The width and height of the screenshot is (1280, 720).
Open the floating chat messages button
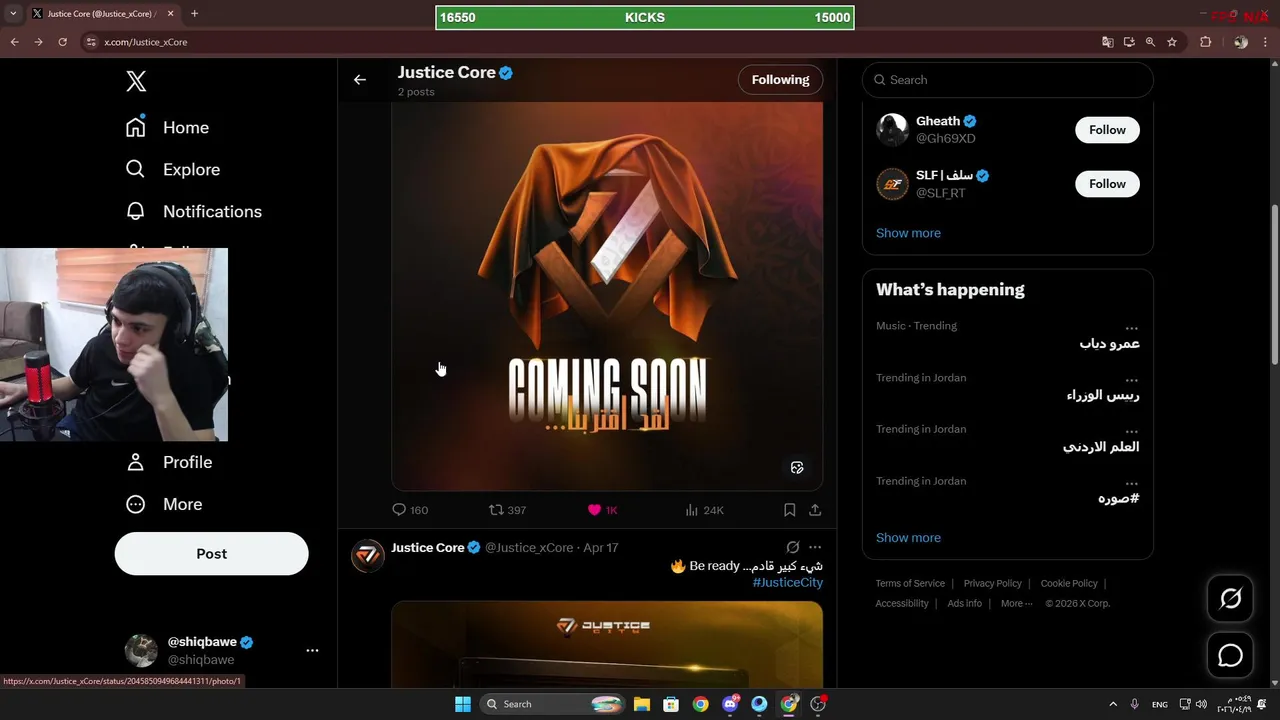pyautogui.click(x=1230, y=656)
